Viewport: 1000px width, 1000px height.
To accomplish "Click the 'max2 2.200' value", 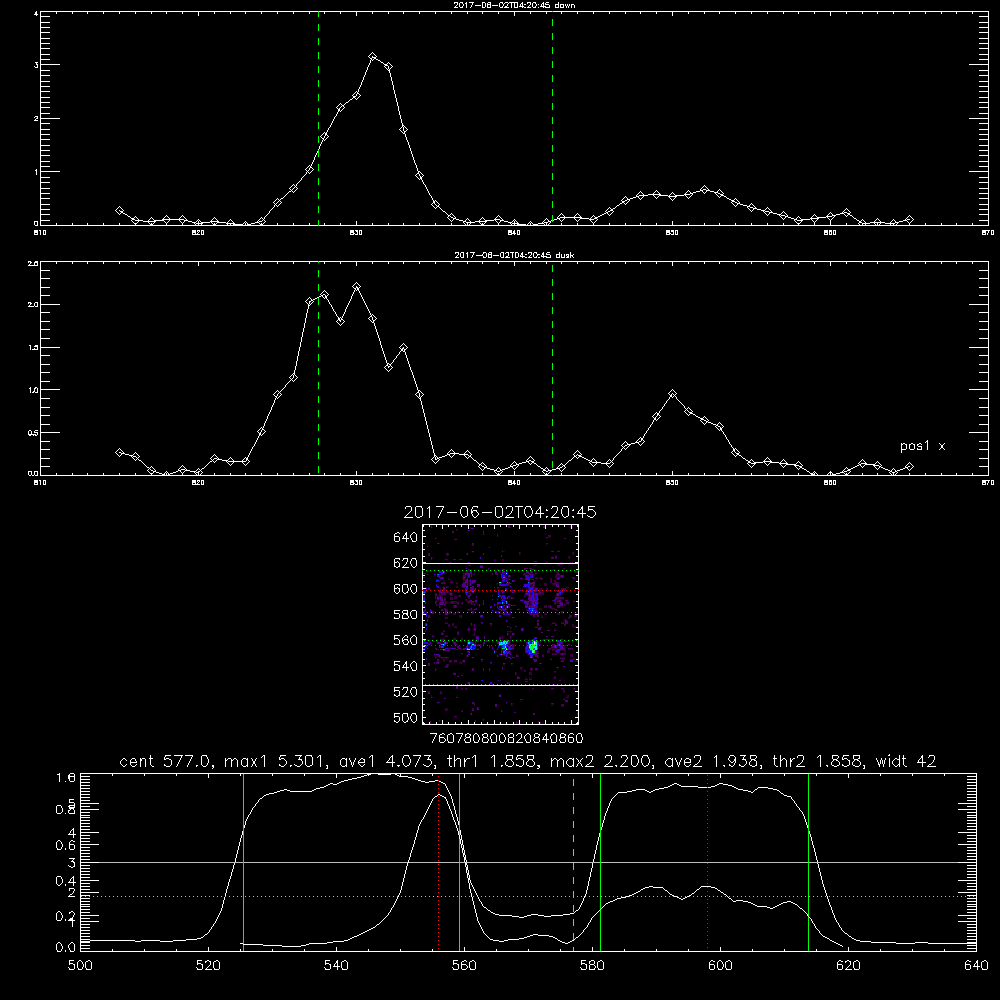I will (600, 761).
